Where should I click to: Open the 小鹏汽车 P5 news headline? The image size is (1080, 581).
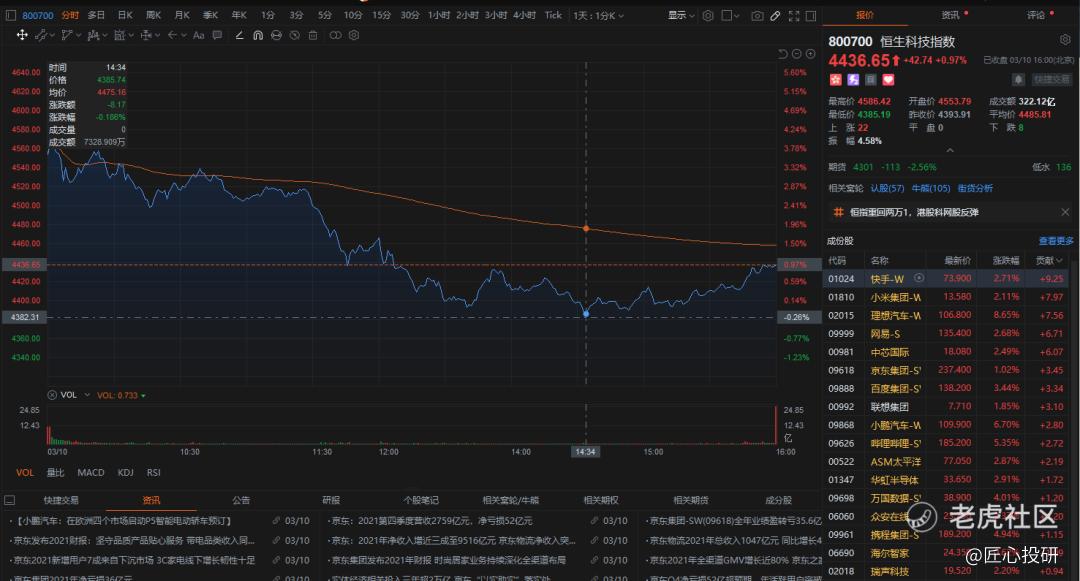tap(123, 520)
